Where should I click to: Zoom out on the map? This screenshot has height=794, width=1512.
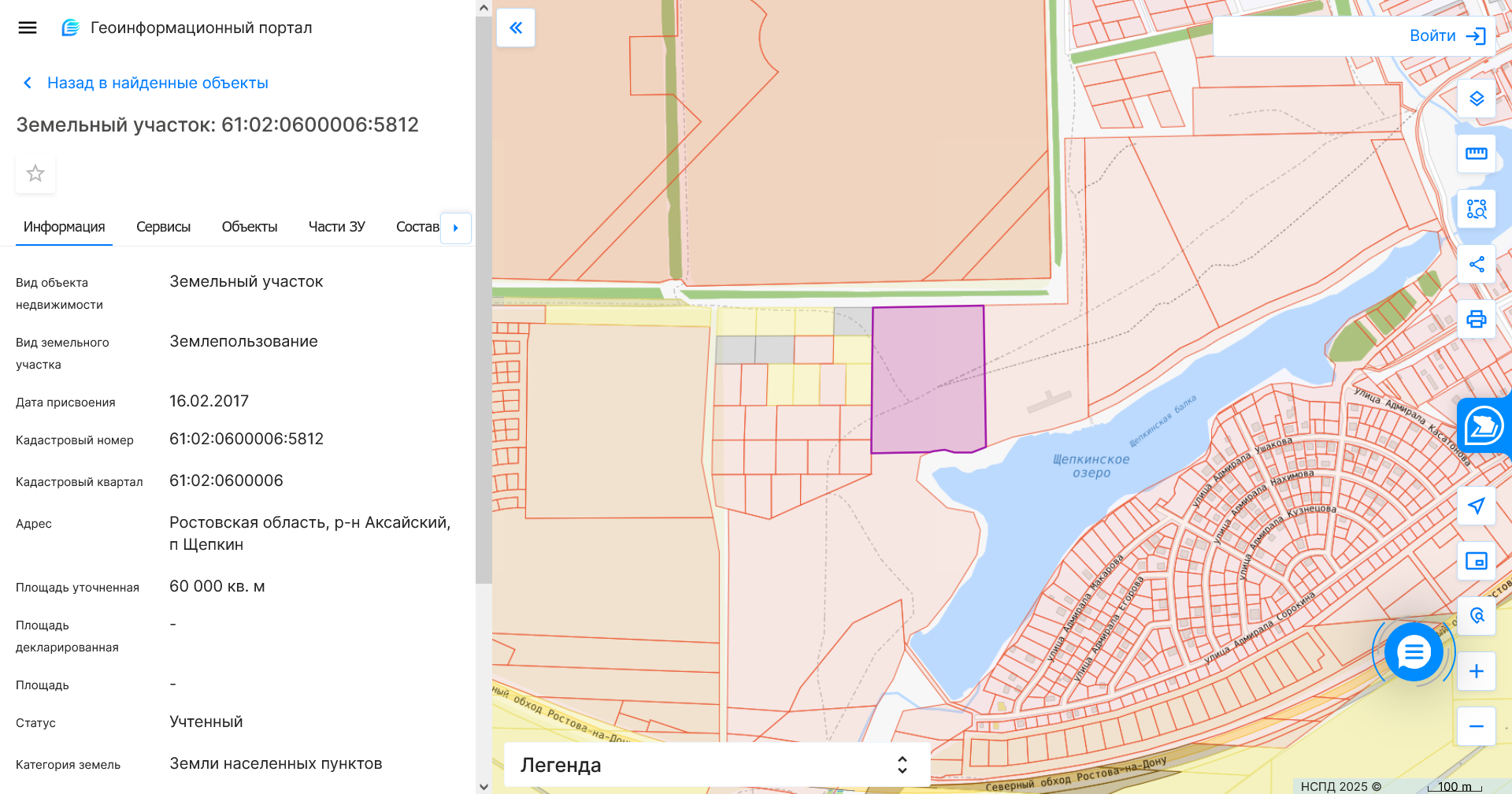(x=1477, y=726)
